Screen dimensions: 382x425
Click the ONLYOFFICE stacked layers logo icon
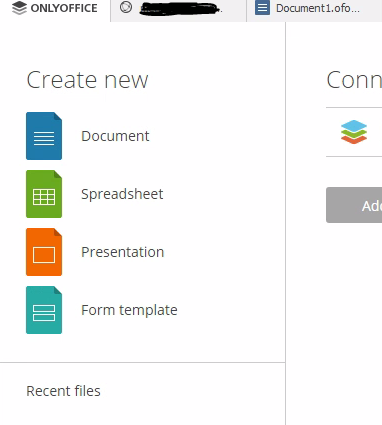tap(19, 8)
